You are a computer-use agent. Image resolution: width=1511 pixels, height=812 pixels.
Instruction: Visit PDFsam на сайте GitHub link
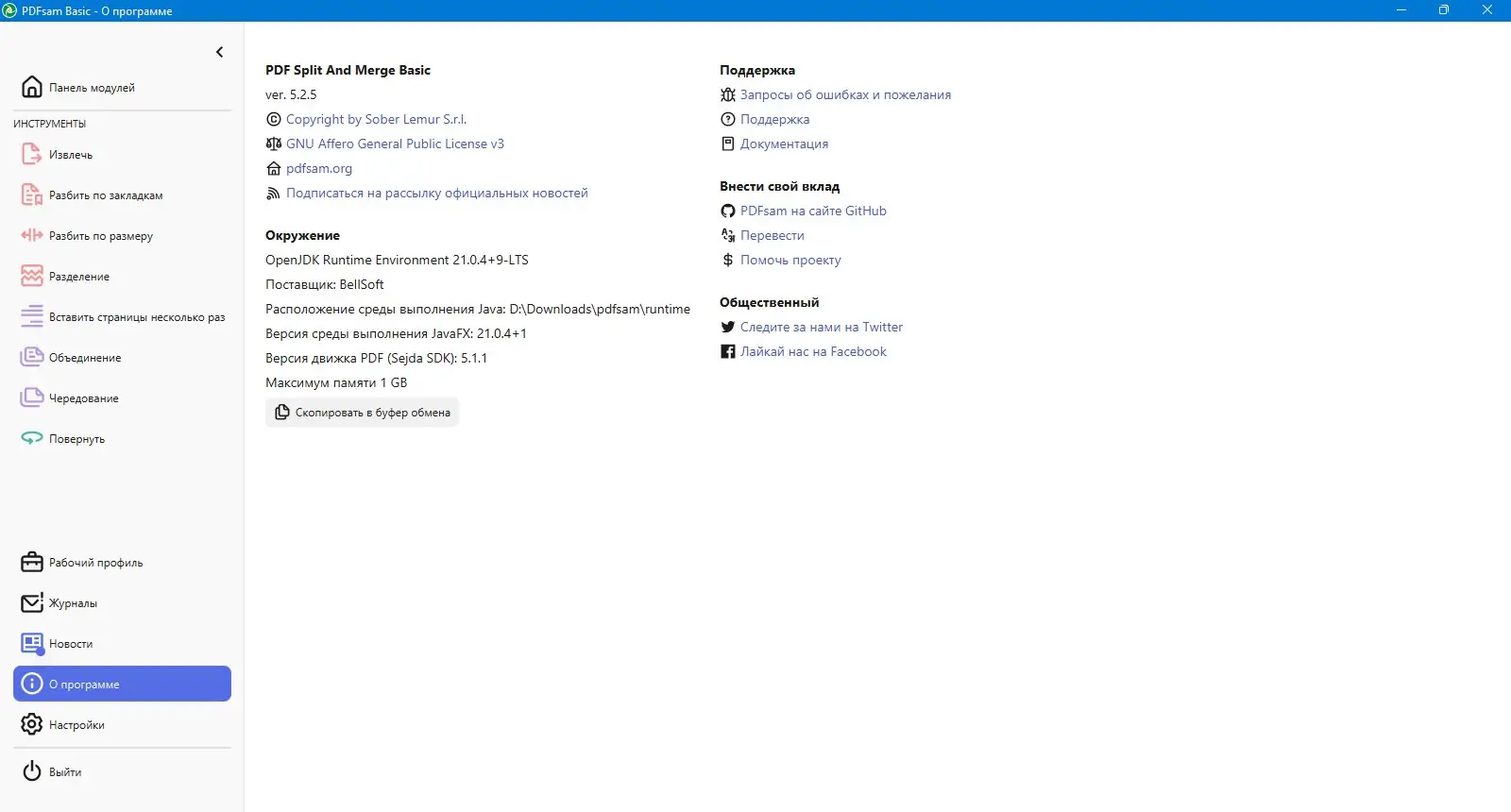tap(813, 211)
